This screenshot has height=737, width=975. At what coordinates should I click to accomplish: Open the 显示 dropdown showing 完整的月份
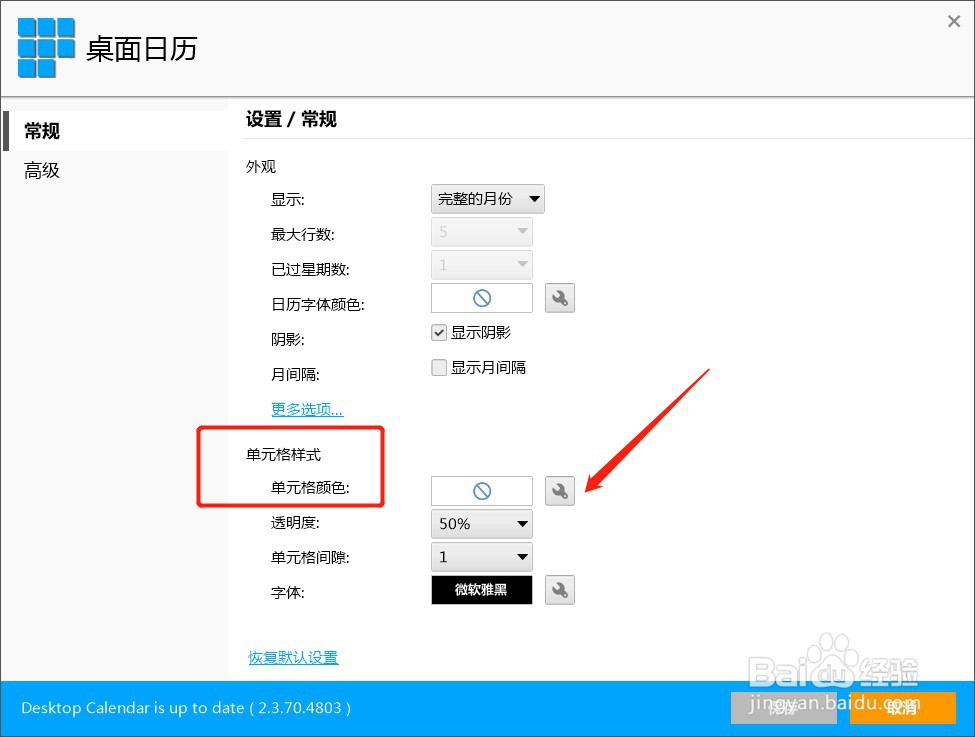pyautogui.click(x=487, y=198)
